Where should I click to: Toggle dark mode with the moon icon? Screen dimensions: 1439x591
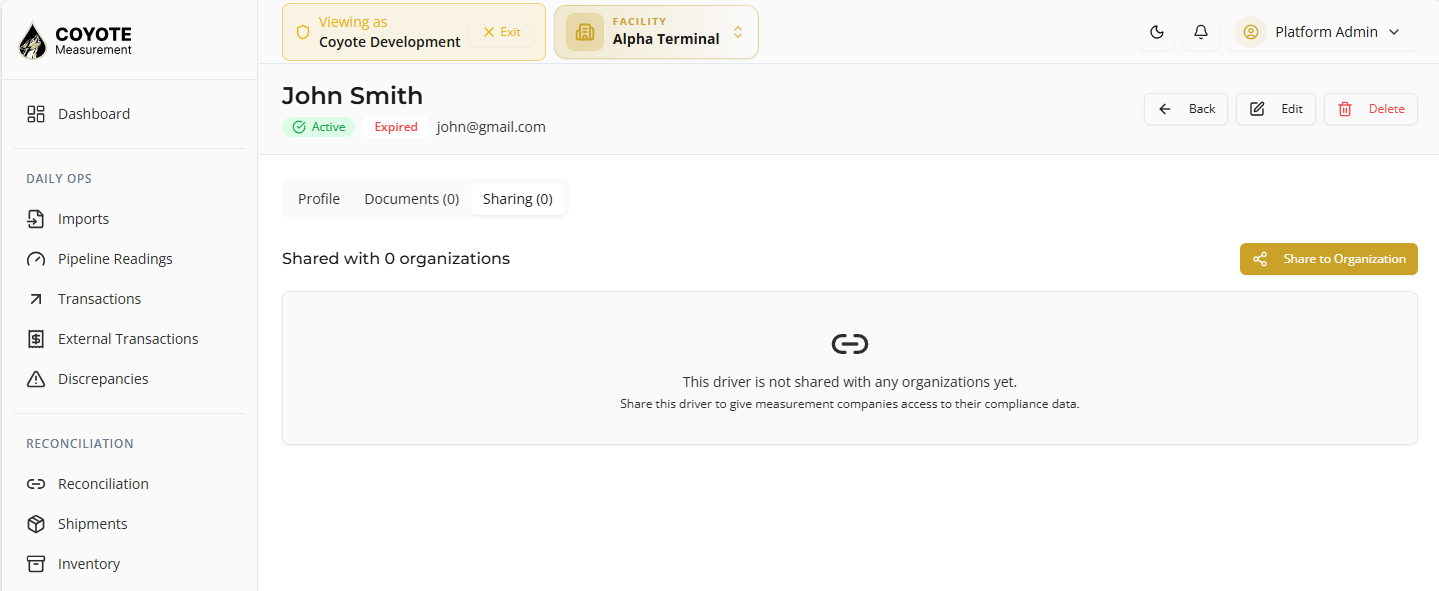pyautogui.click(x=1157, y=32)
